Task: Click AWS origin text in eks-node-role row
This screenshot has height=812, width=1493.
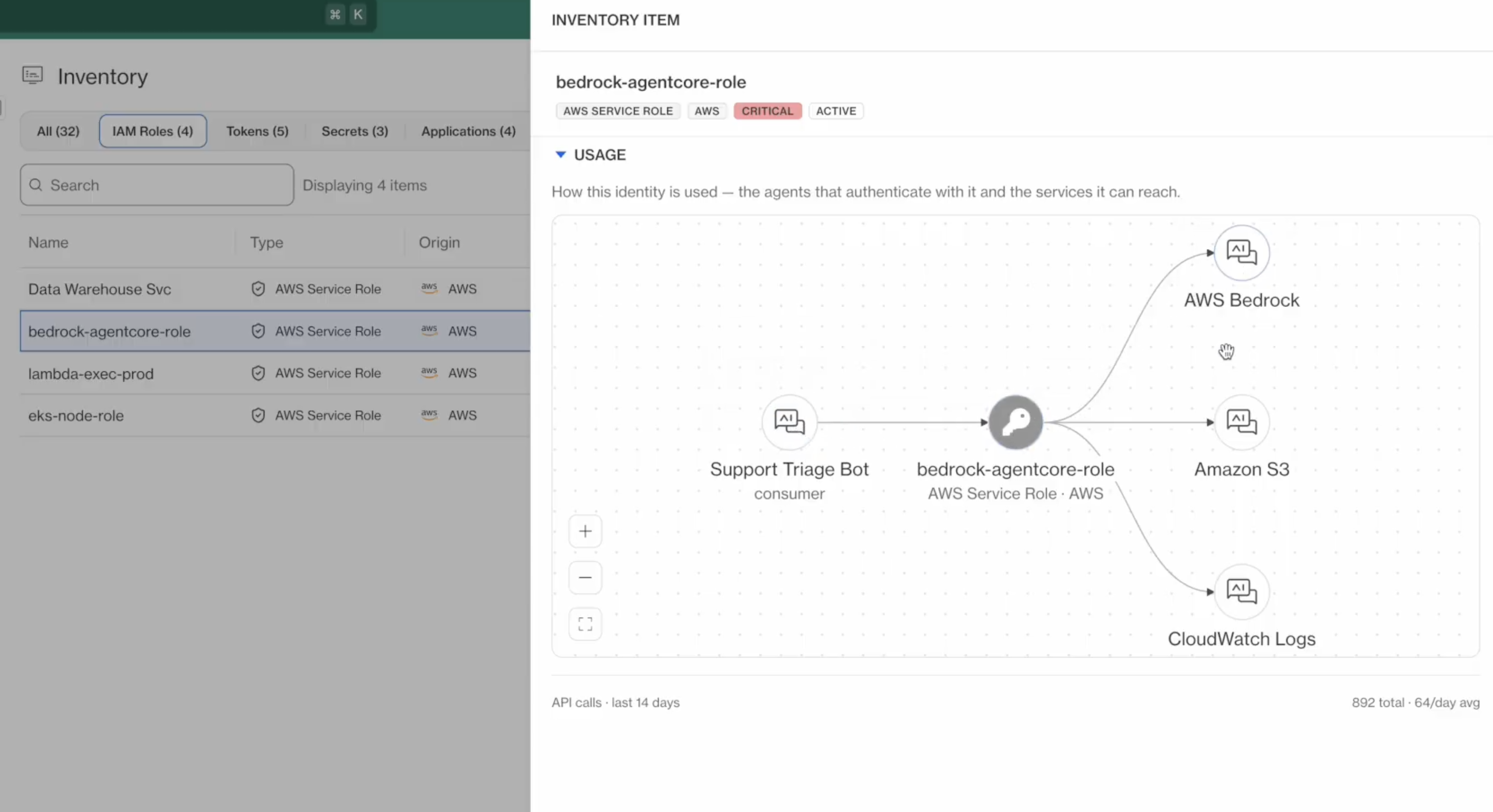Action: pos(462,415)
